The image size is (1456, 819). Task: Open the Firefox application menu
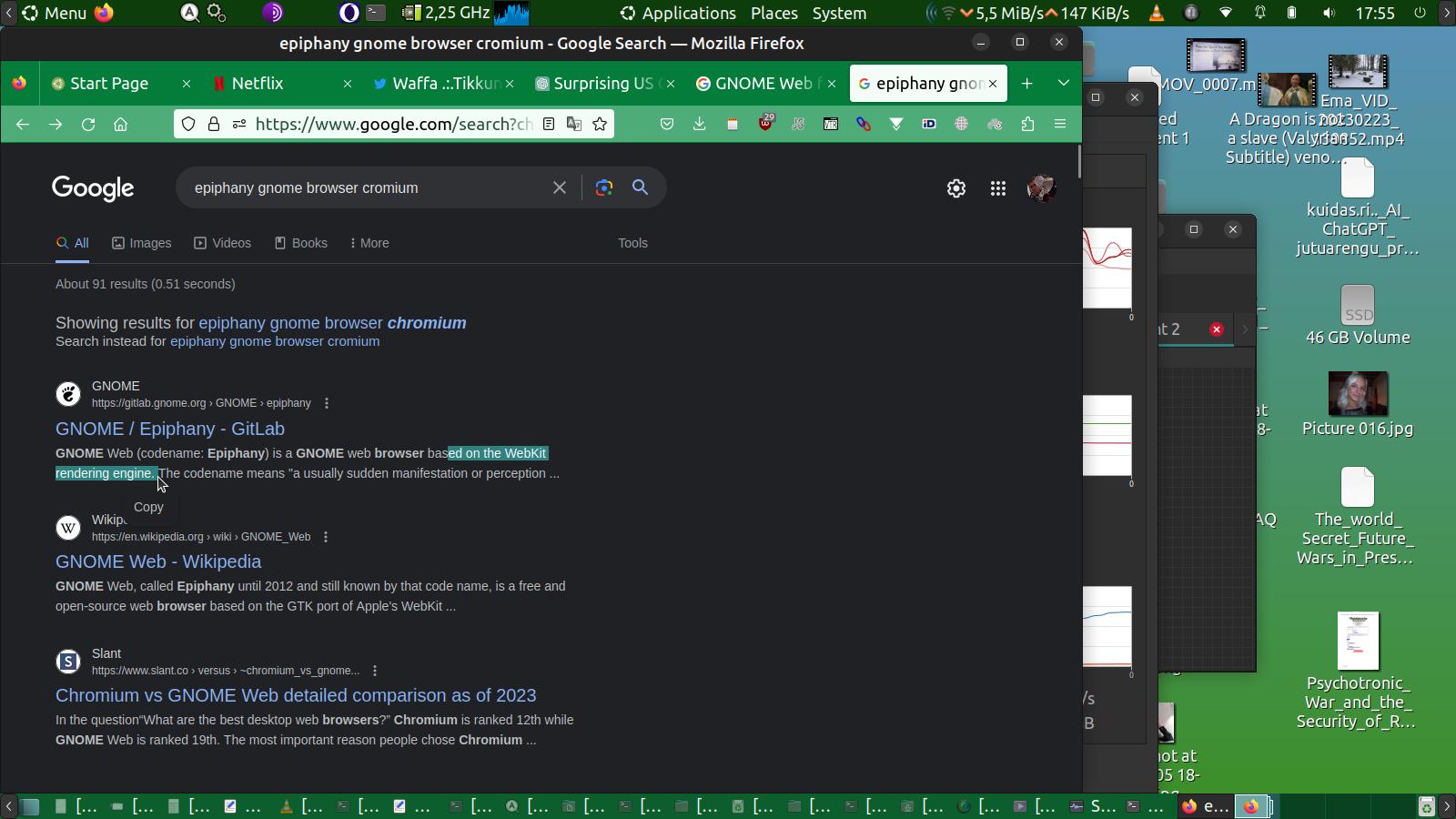click(1060, 124)
